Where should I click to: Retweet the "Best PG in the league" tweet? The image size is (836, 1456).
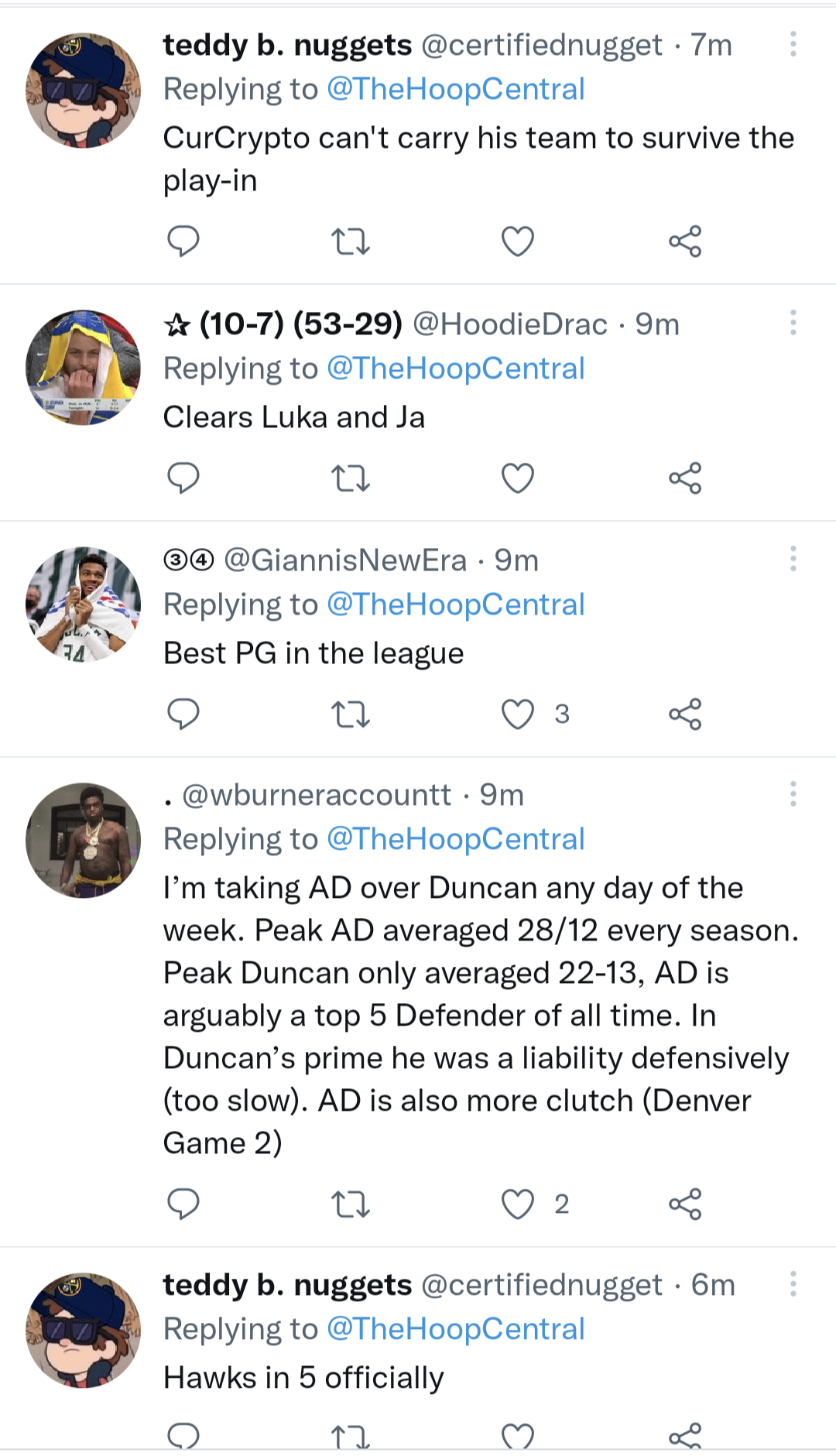(x=351, y=714)
